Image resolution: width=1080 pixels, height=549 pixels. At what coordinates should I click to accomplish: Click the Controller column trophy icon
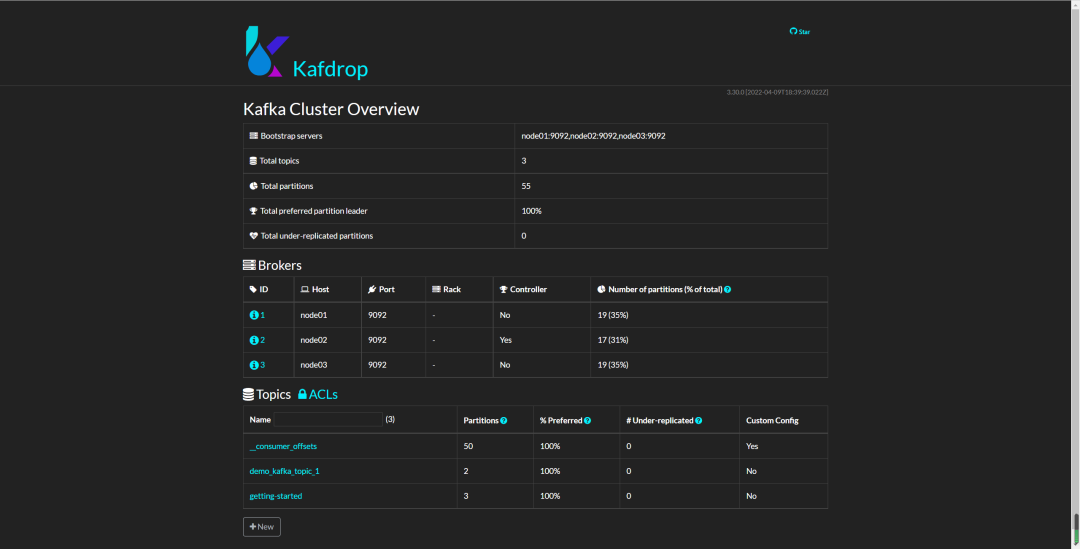(x=503, y=289)
